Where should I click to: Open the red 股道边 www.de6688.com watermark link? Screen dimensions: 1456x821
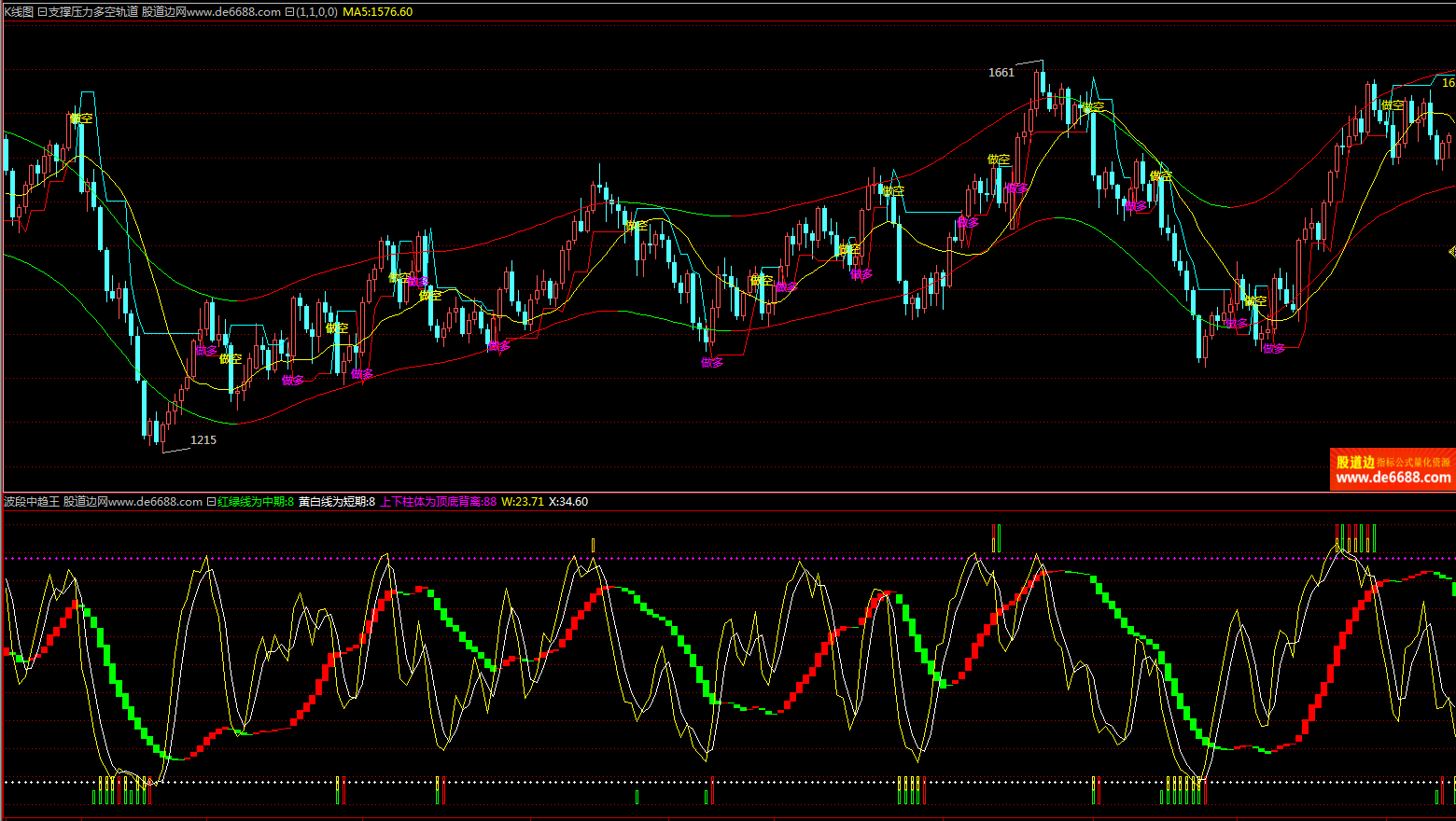1393,469
